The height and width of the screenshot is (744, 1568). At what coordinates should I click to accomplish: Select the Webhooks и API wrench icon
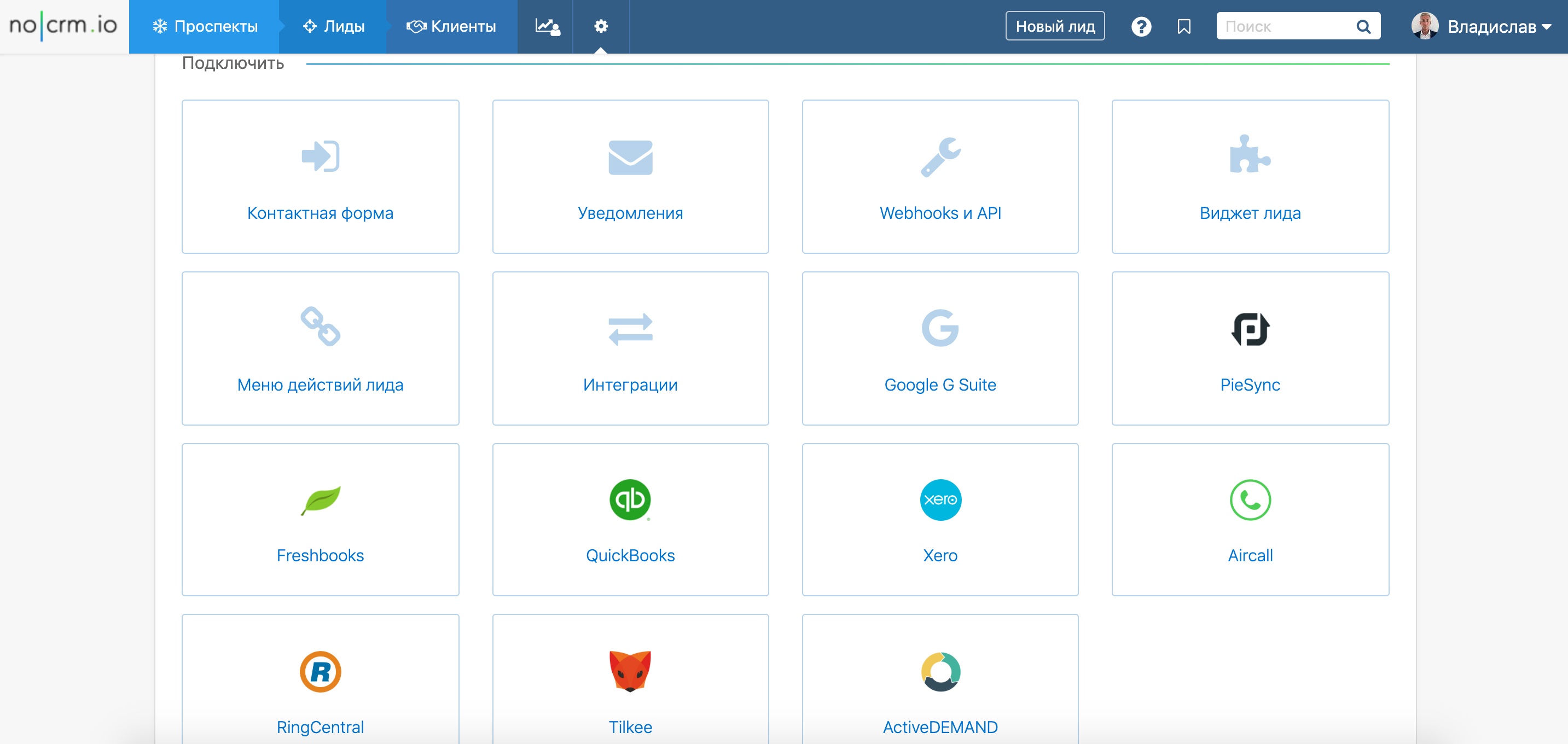940,157
